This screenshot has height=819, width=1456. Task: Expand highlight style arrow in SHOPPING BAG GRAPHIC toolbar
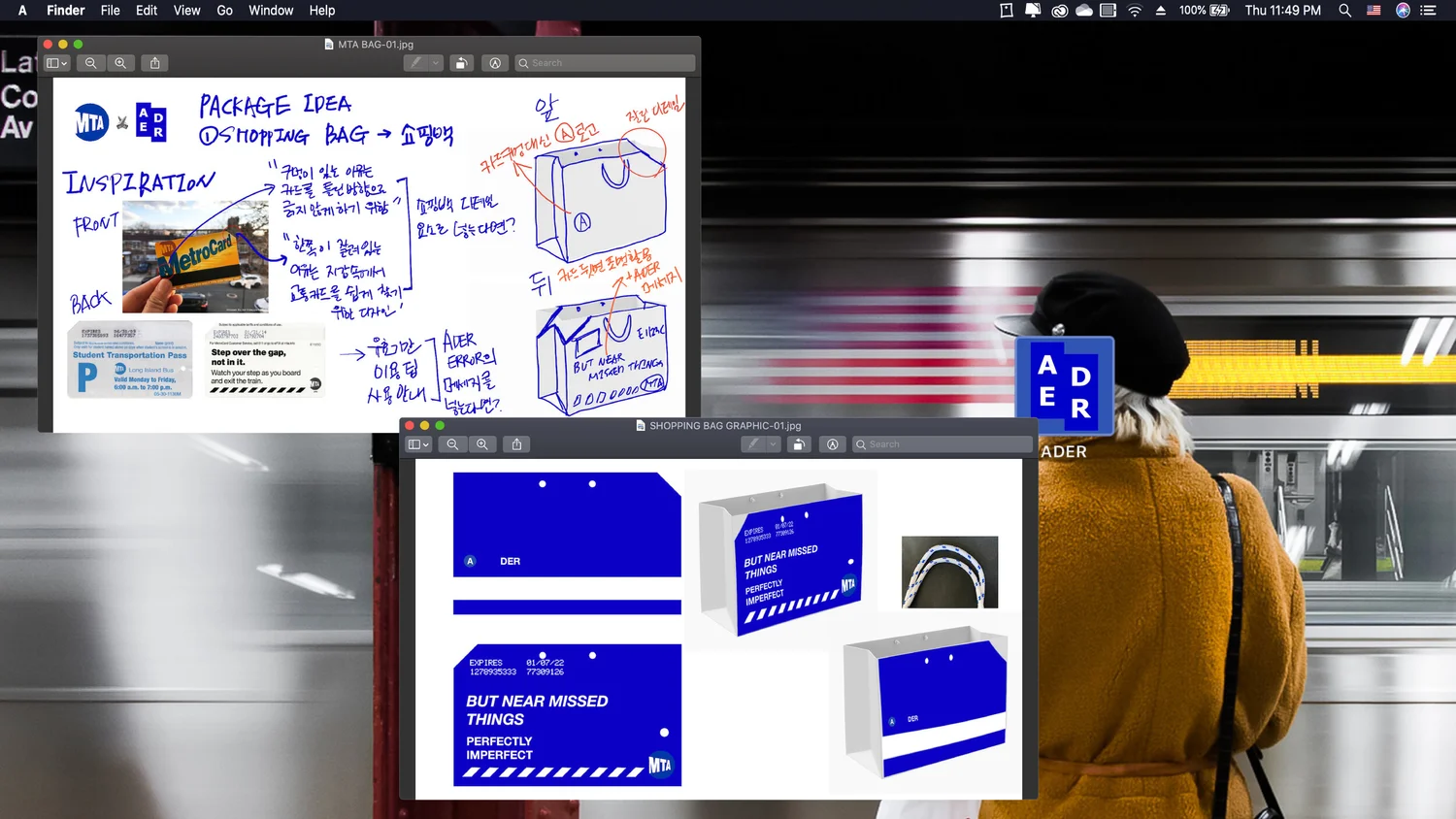774,444
